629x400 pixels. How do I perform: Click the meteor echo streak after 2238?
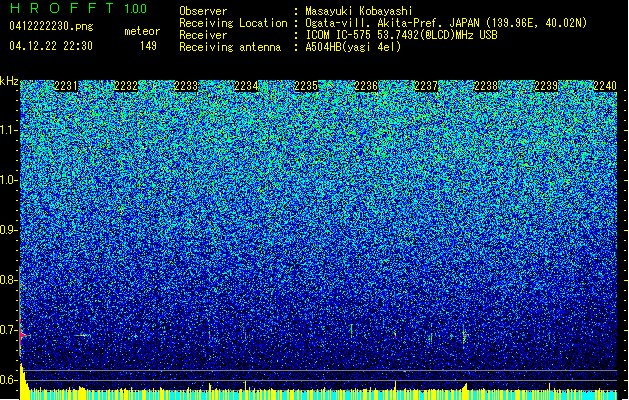click(465, 335)
